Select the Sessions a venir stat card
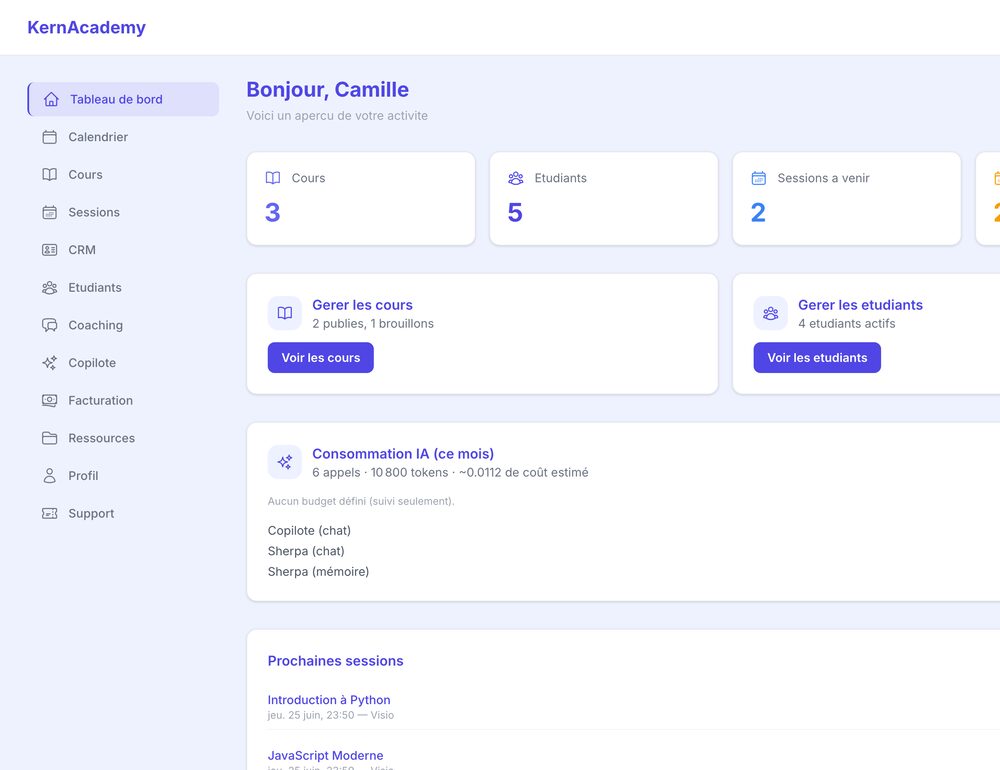 846,198
